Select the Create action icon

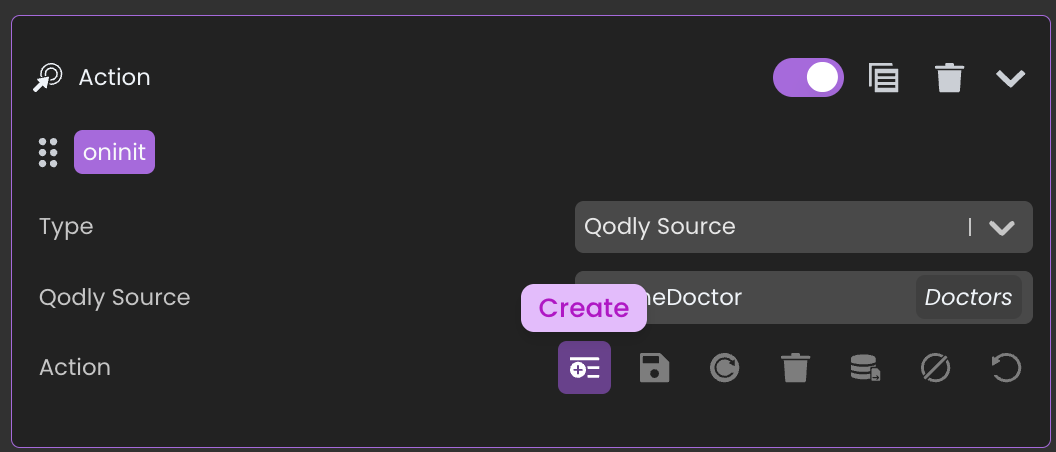[584, 368]
